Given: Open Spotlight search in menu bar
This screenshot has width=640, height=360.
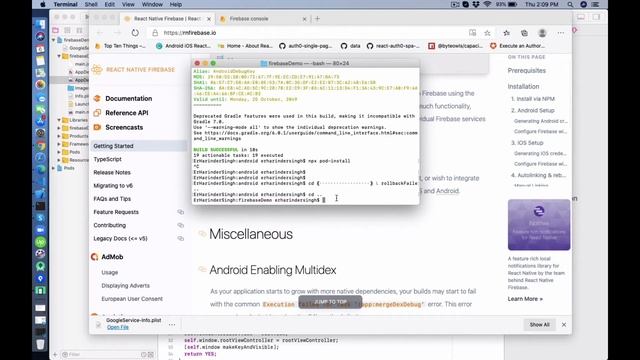Looking at the screenshot, I should pyautogui.click(x=570, y=4).
